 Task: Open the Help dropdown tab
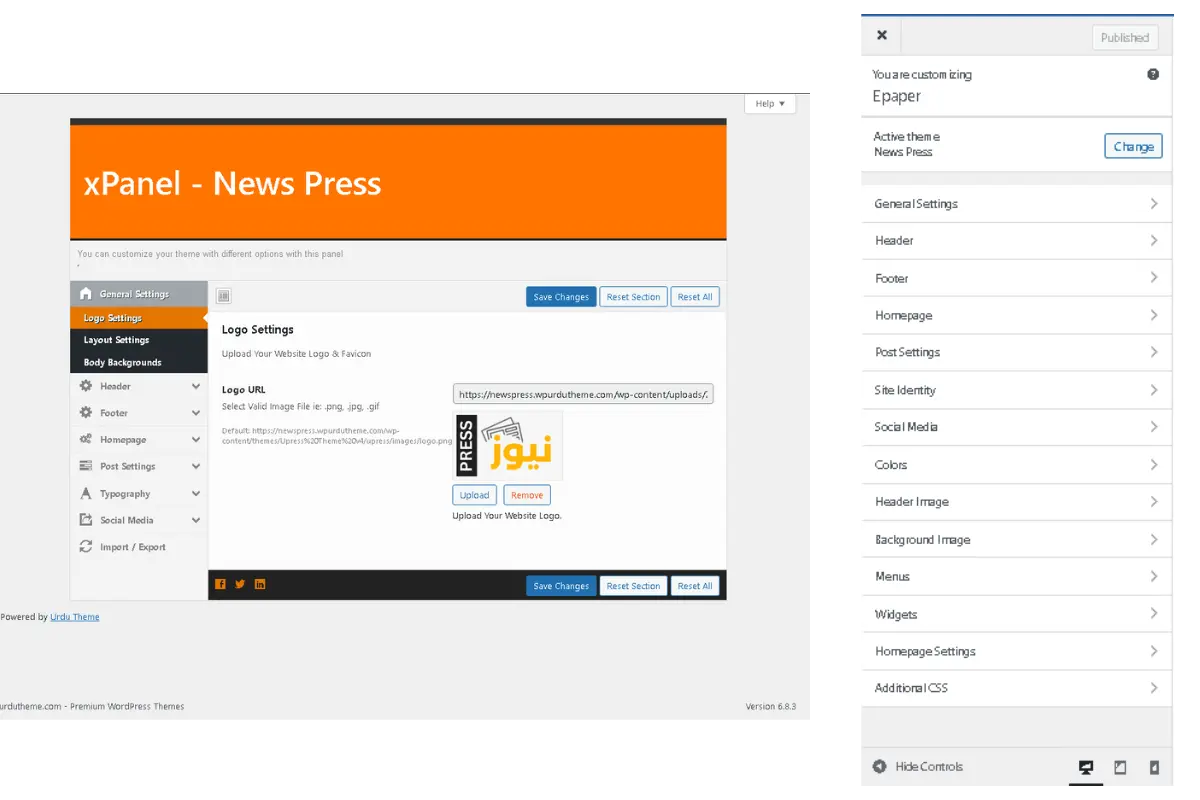point(769,103)
